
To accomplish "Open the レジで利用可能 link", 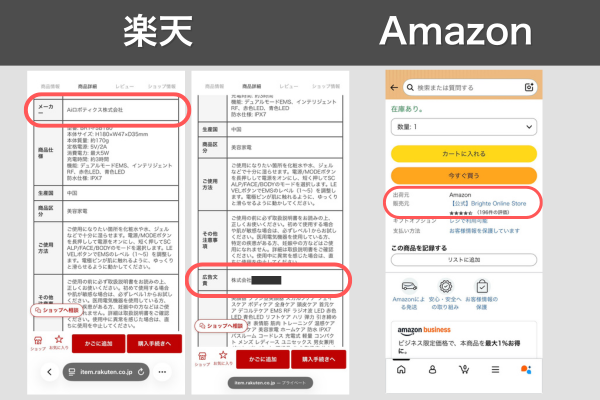I will coord(468,221).
